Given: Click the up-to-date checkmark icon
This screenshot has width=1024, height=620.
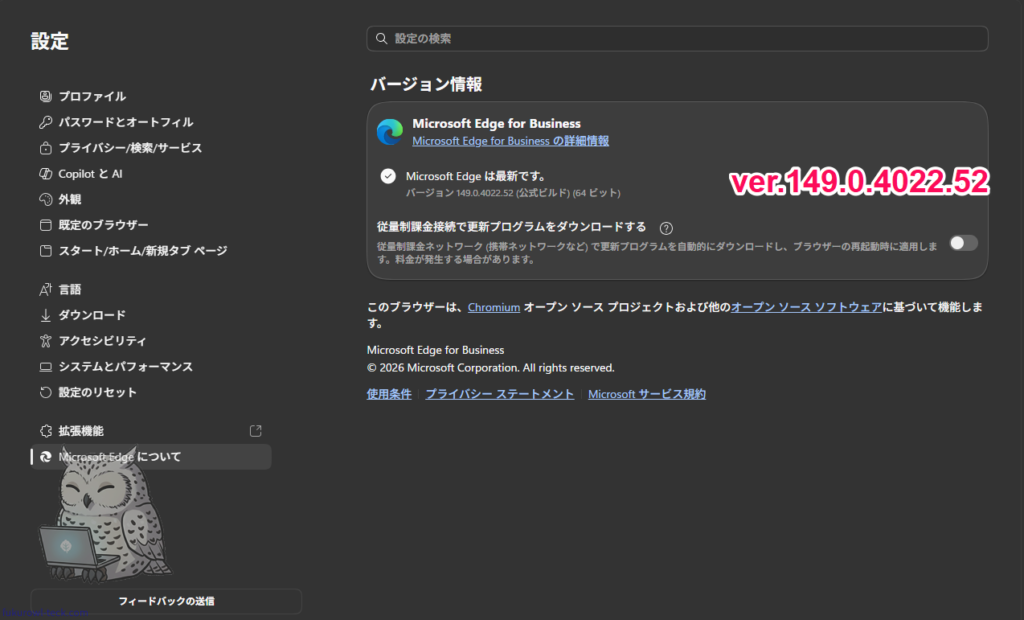Looking at the screenshot, I should point(388,176).
